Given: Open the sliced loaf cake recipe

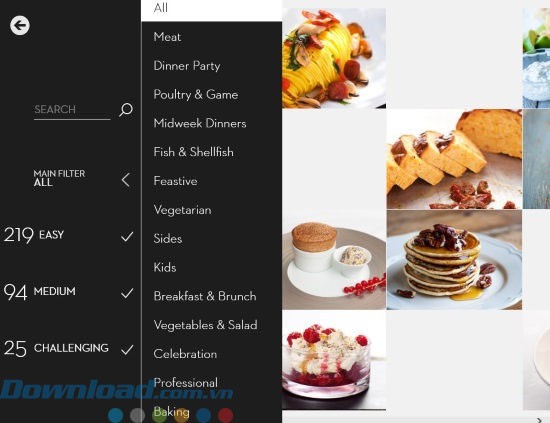Looking at the screenshot, I should [454, 159].
